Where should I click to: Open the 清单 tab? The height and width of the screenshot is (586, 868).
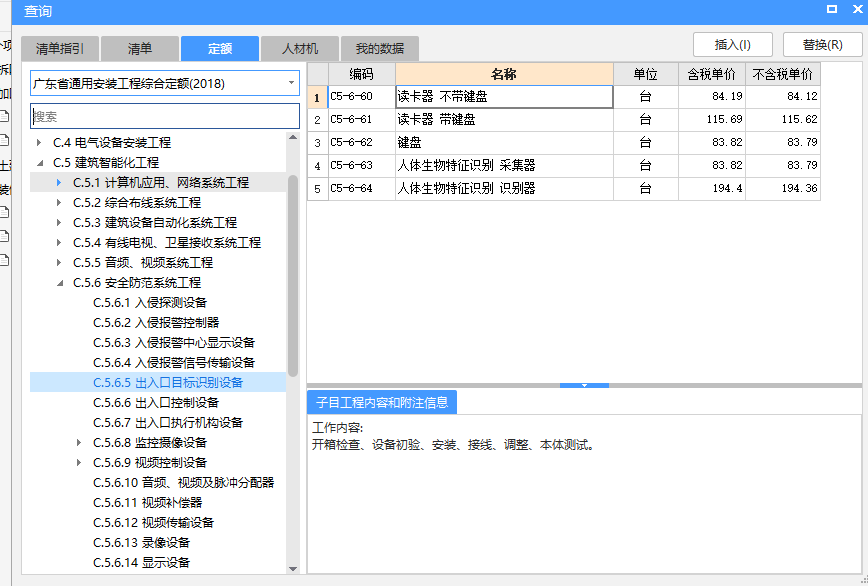coord(140,49)
